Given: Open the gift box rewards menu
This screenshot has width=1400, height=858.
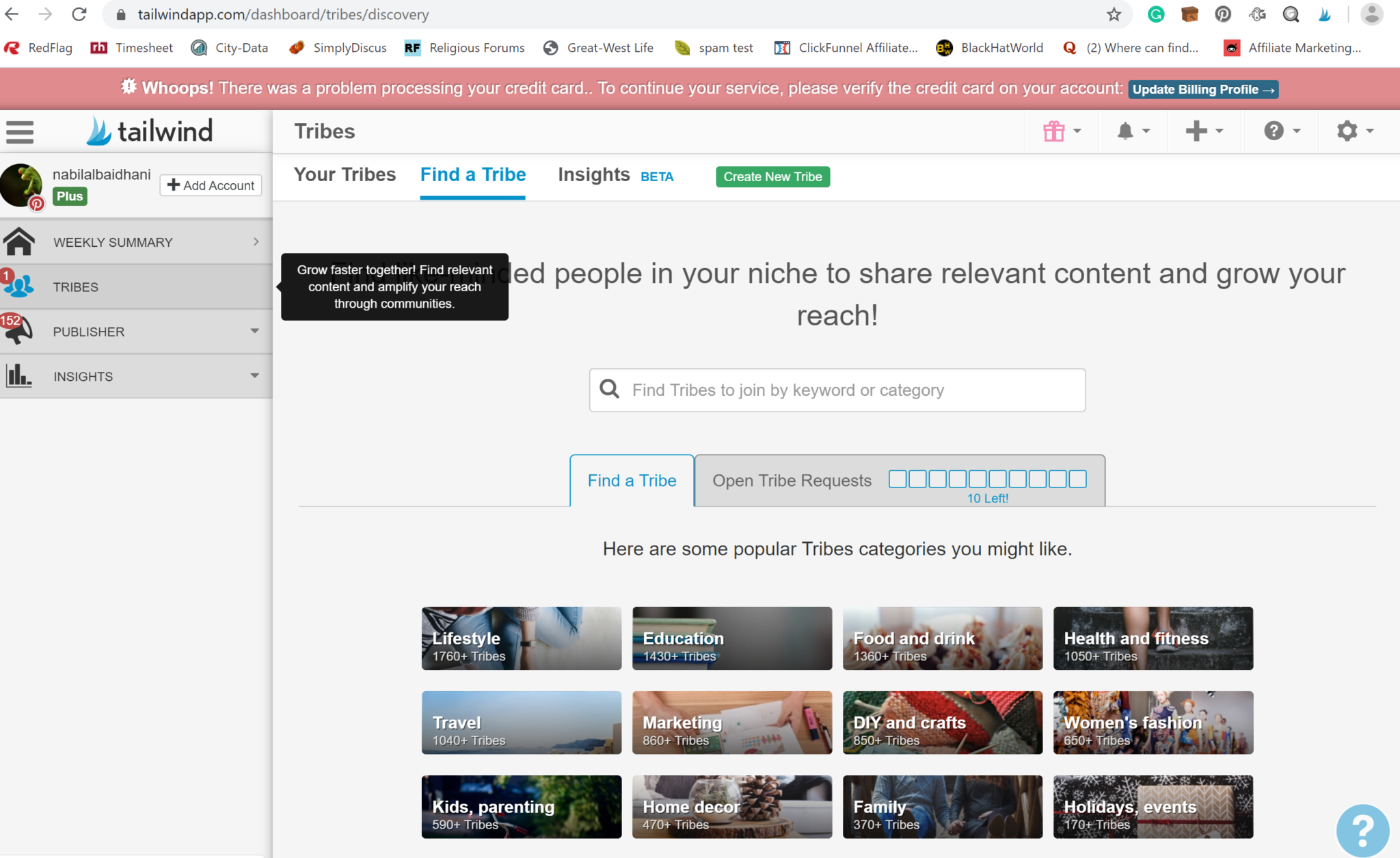Looking at the screenshot, I should pos(1062,131).
